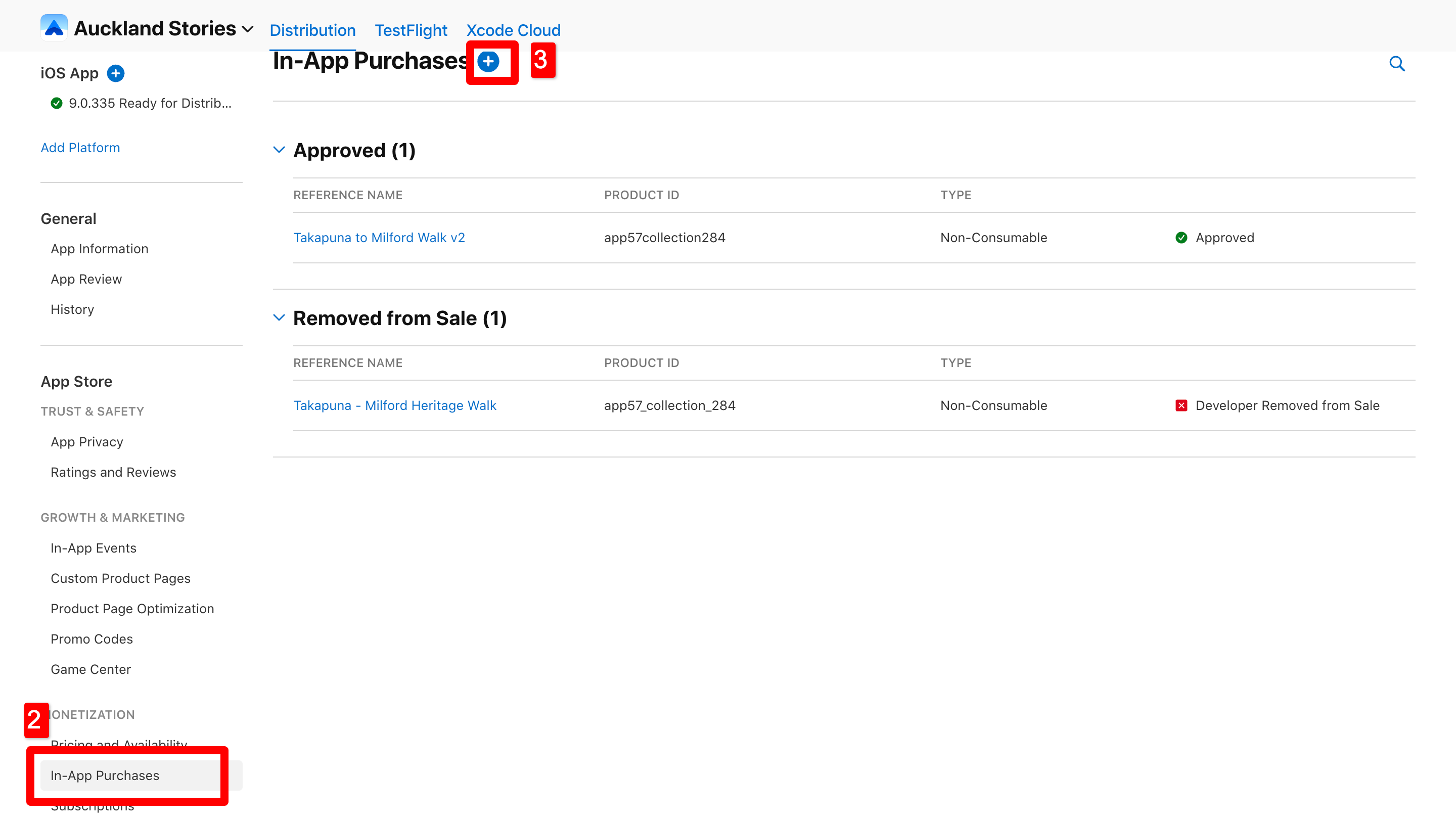Collapse the Removed from Sale (1) section
This screenshot has width=1456, height=821.
279,317
